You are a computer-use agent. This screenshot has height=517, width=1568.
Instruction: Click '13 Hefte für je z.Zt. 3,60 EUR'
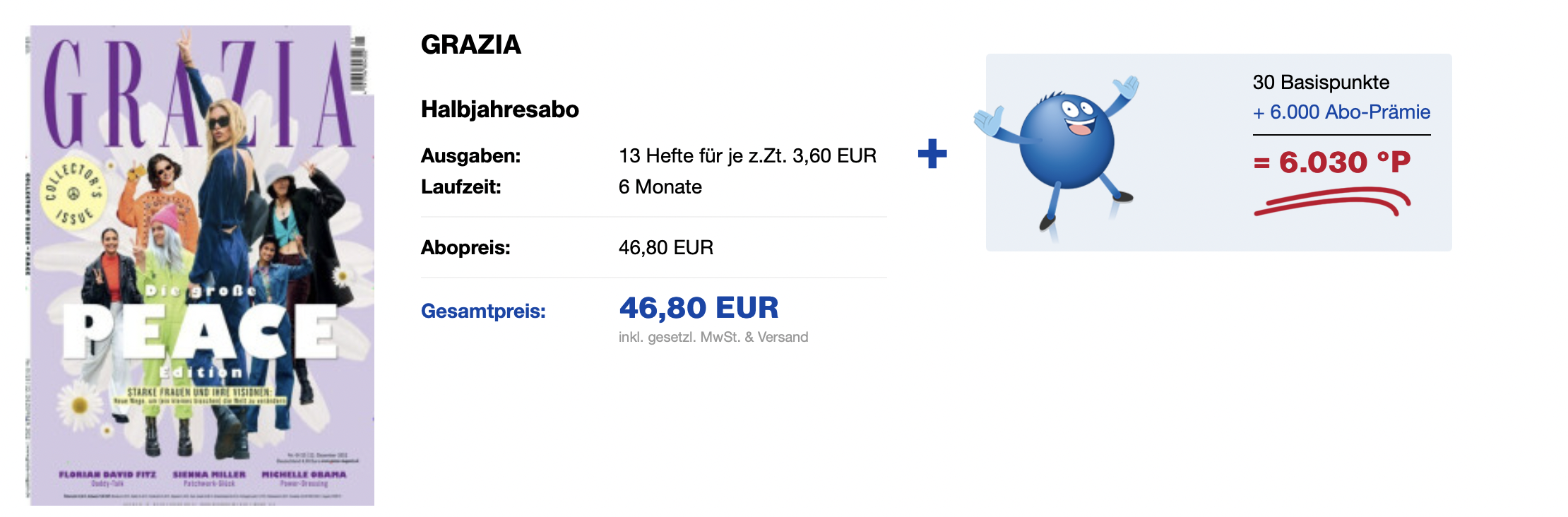click(747, 155)
